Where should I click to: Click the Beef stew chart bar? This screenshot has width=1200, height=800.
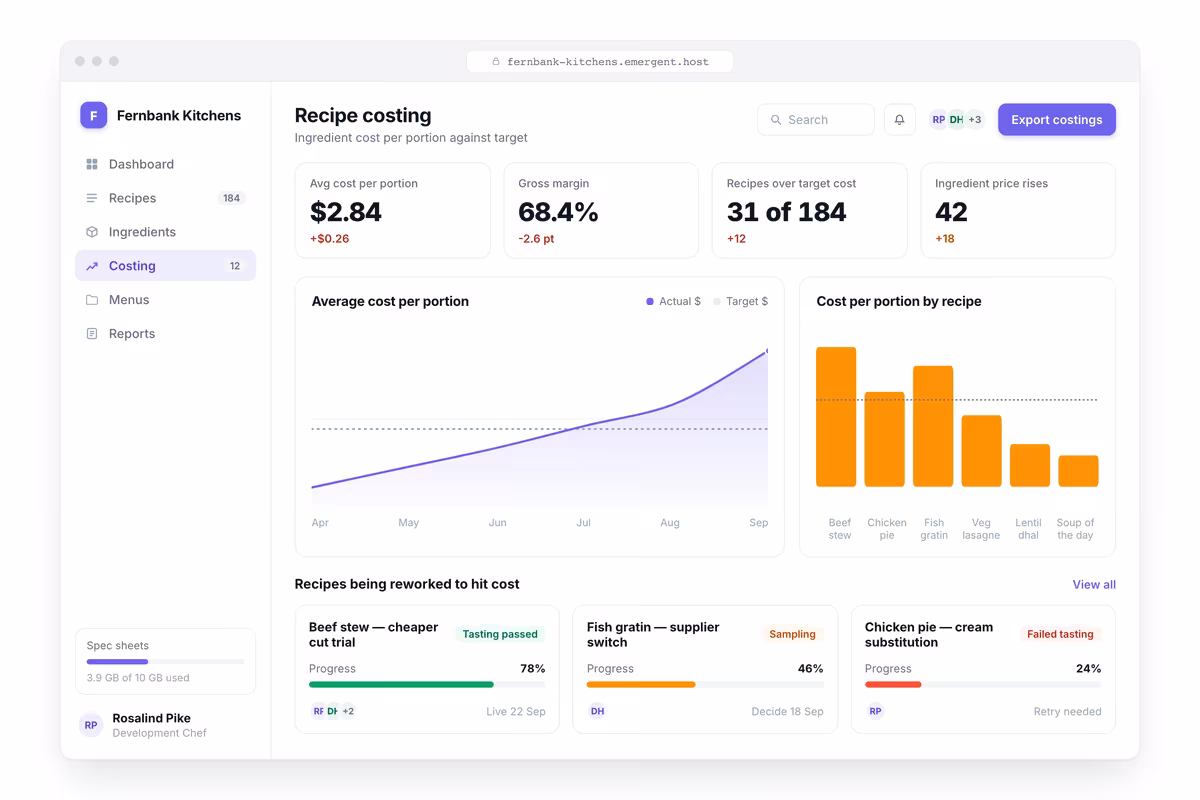coord(836,417)
